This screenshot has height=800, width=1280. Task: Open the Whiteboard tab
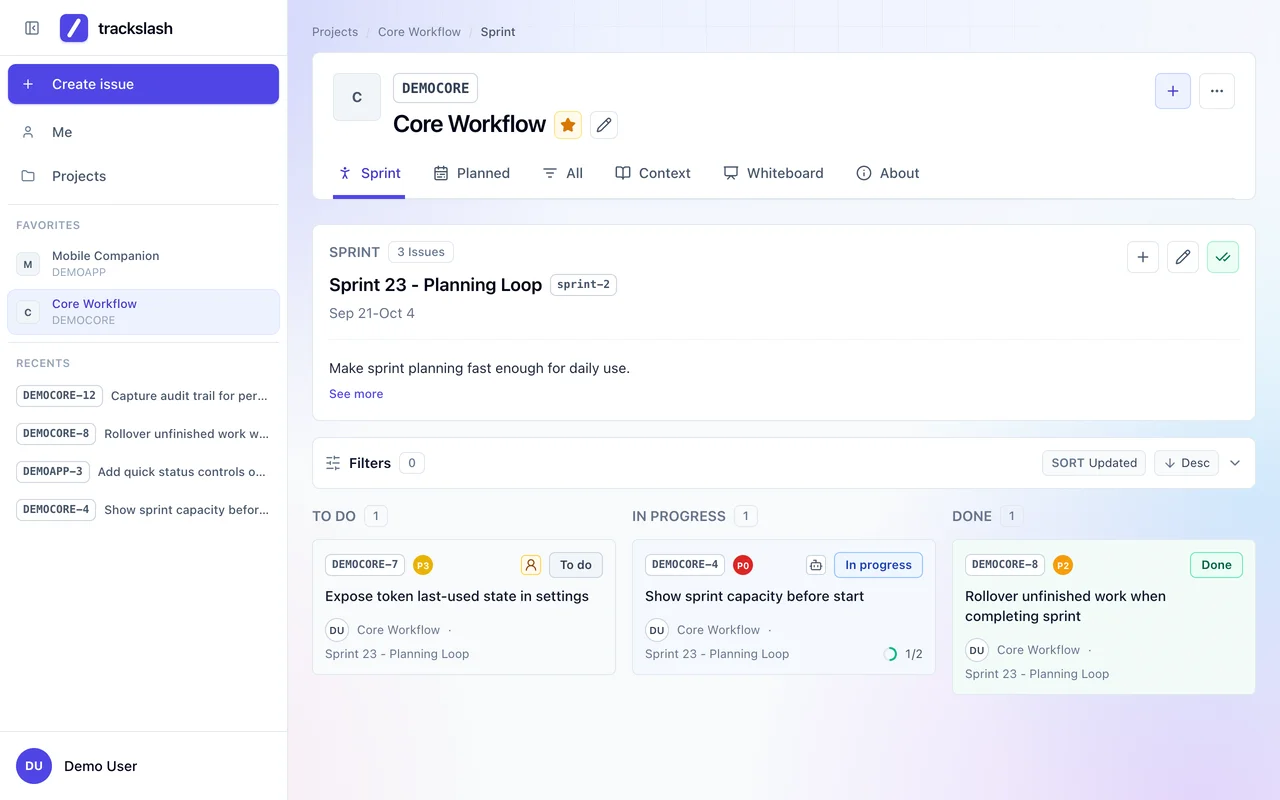774,173
